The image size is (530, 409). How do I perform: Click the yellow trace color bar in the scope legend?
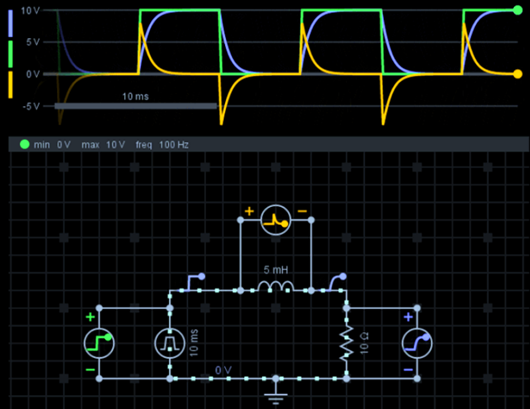click(10, 85)
